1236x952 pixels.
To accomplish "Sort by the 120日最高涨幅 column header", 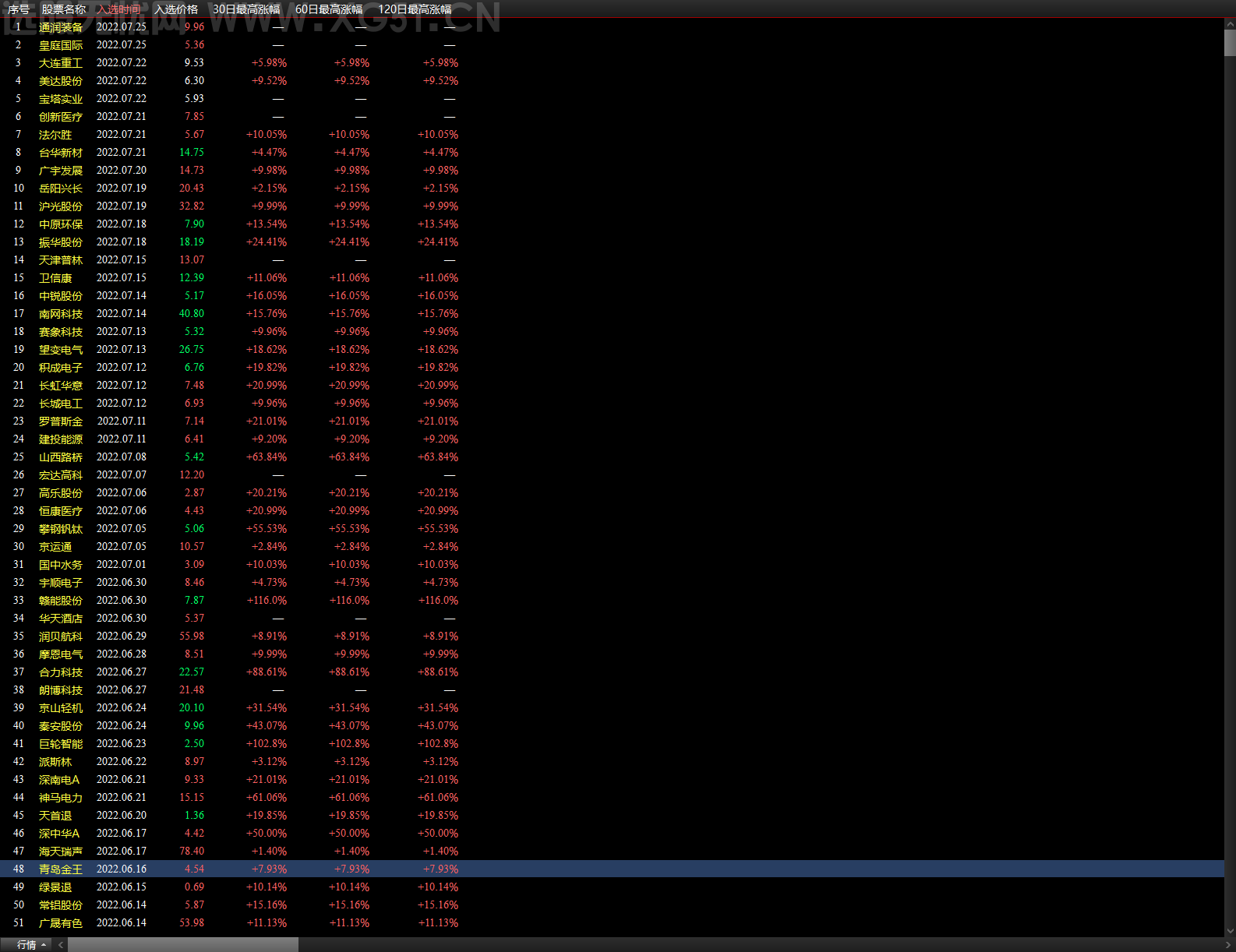I will pyautogui.click(x=415, y=9).
